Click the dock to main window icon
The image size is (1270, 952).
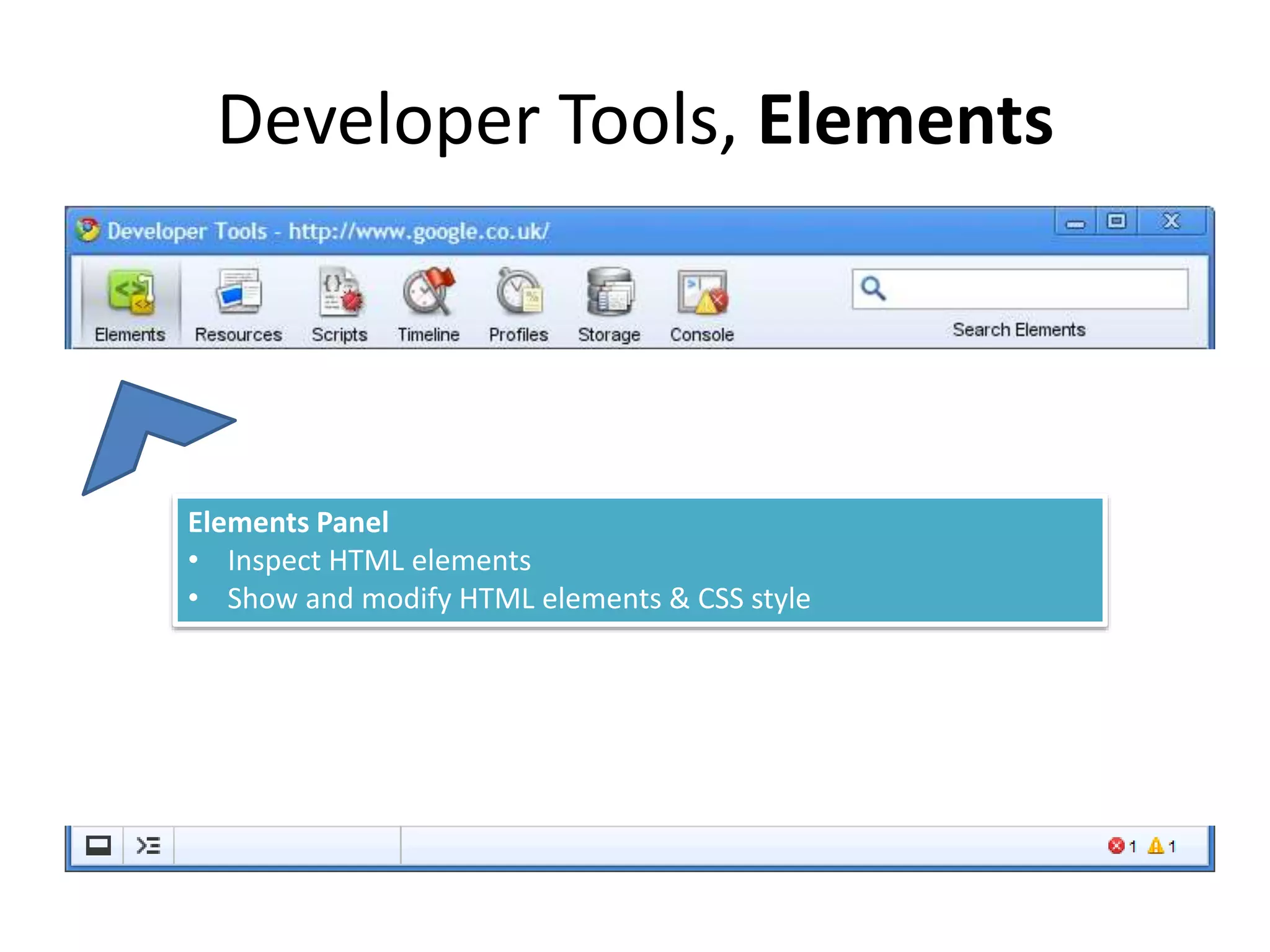(x=98, y=845)
